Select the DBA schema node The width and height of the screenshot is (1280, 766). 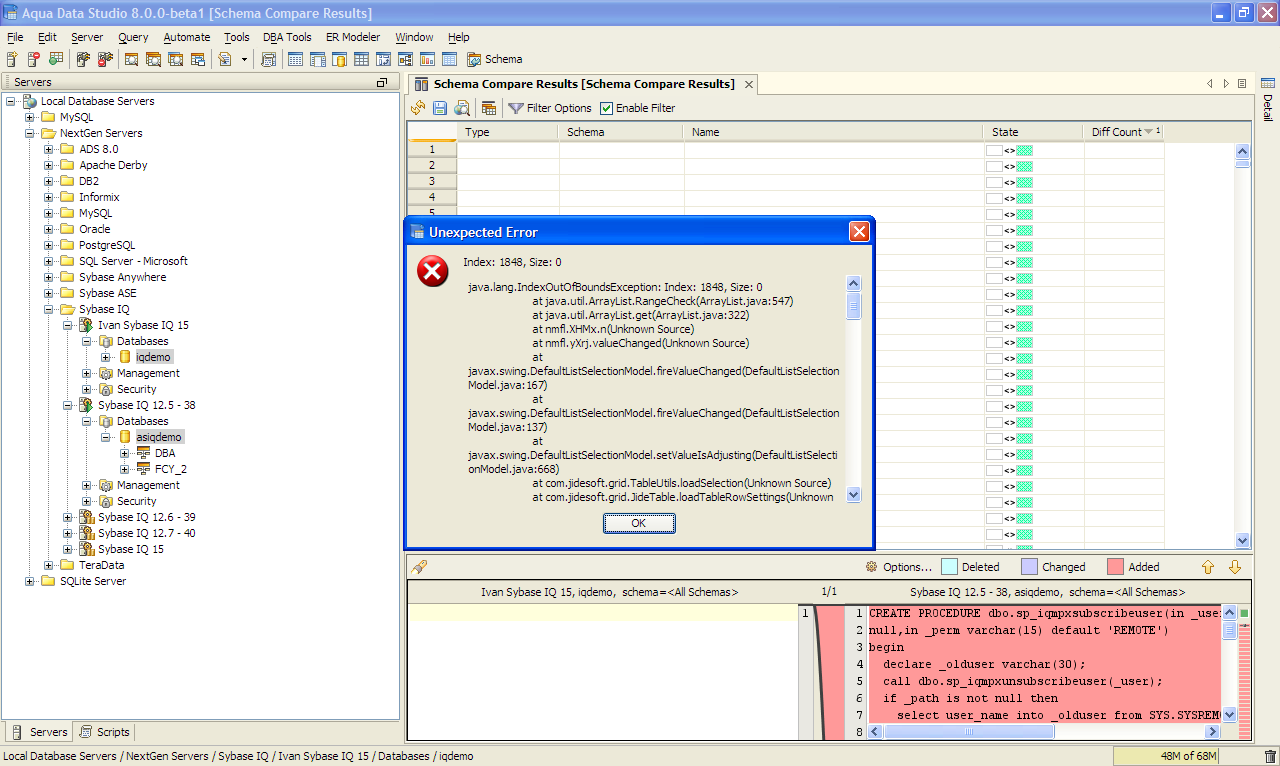tap(165, 453)
